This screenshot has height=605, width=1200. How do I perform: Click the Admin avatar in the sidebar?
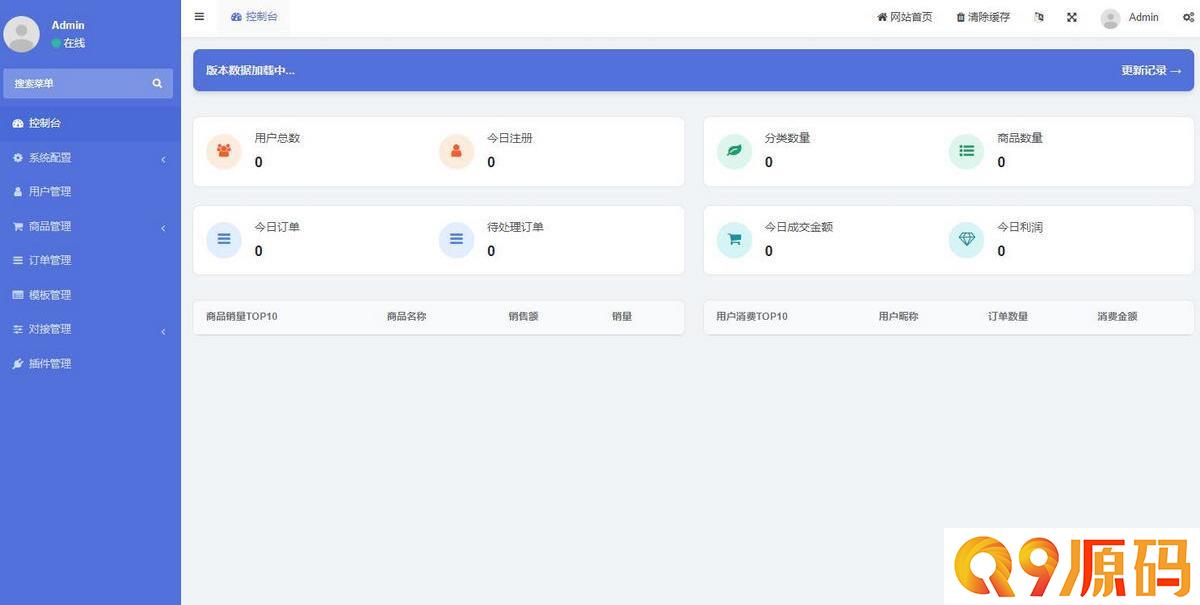click(x=22, y=34)
